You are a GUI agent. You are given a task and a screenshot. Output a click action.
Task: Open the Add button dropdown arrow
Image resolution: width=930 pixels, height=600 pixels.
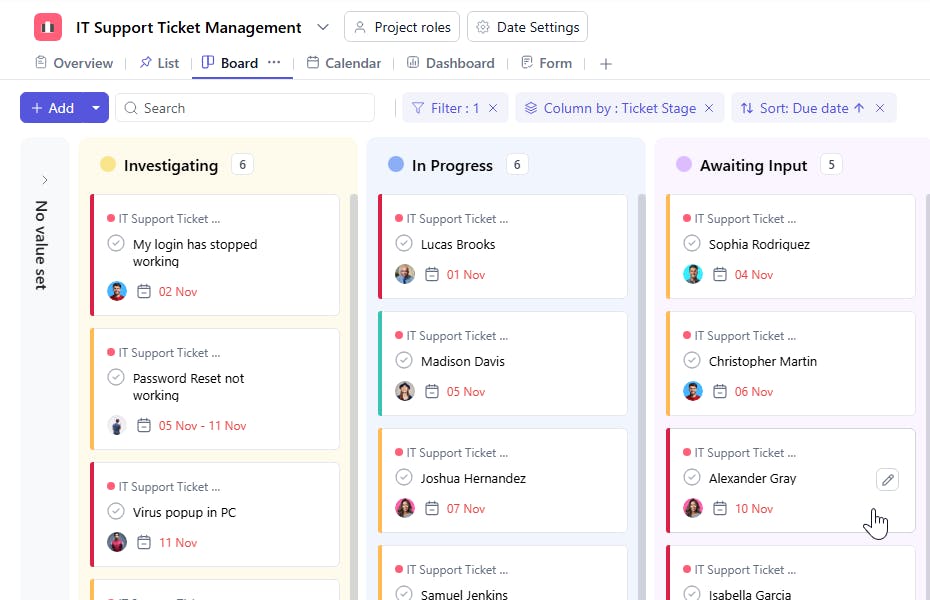pyautogui.click(x=96, y=108)
